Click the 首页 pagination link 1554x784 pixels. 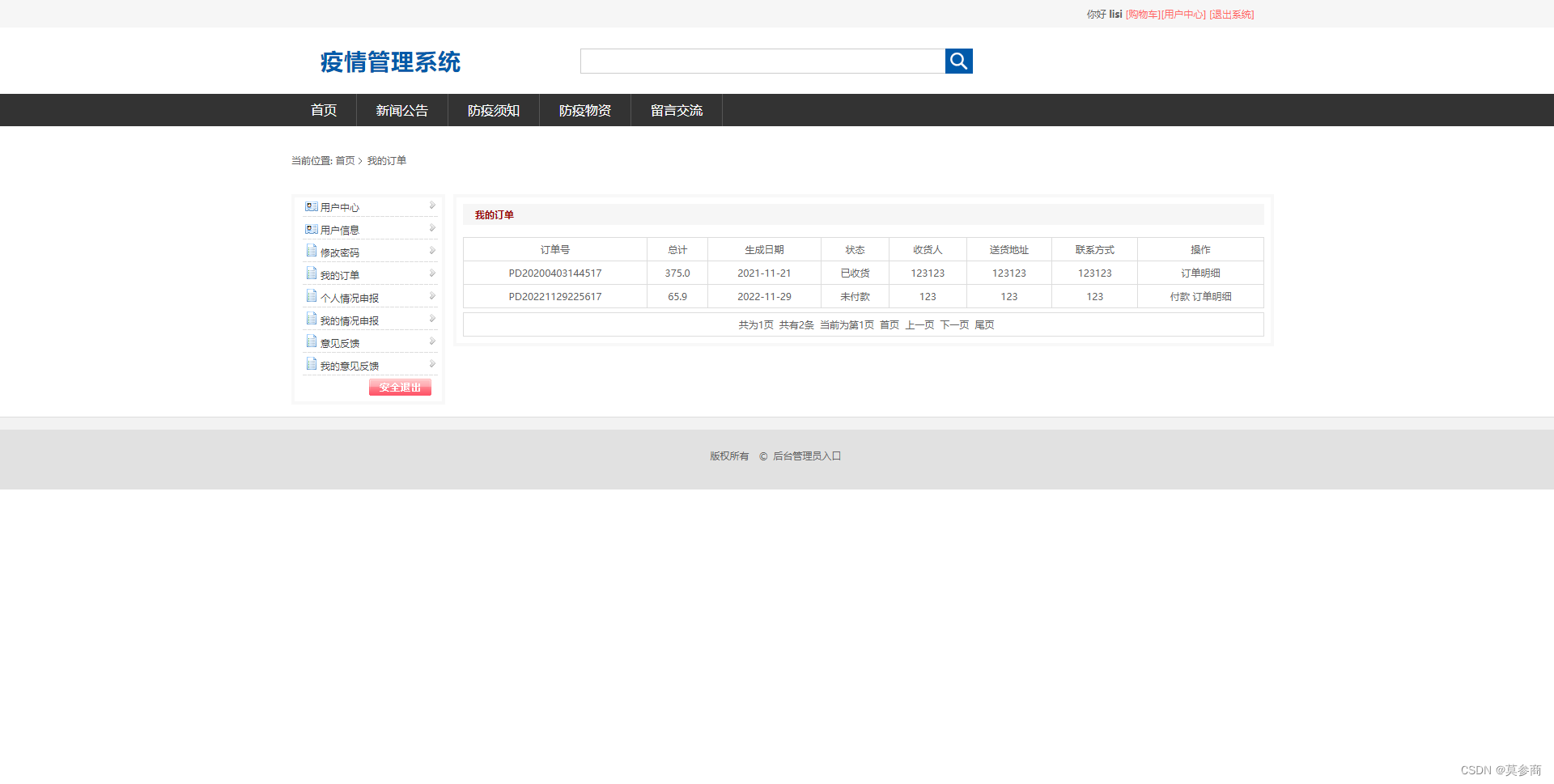pyautogui.click(x=890, y=325)
